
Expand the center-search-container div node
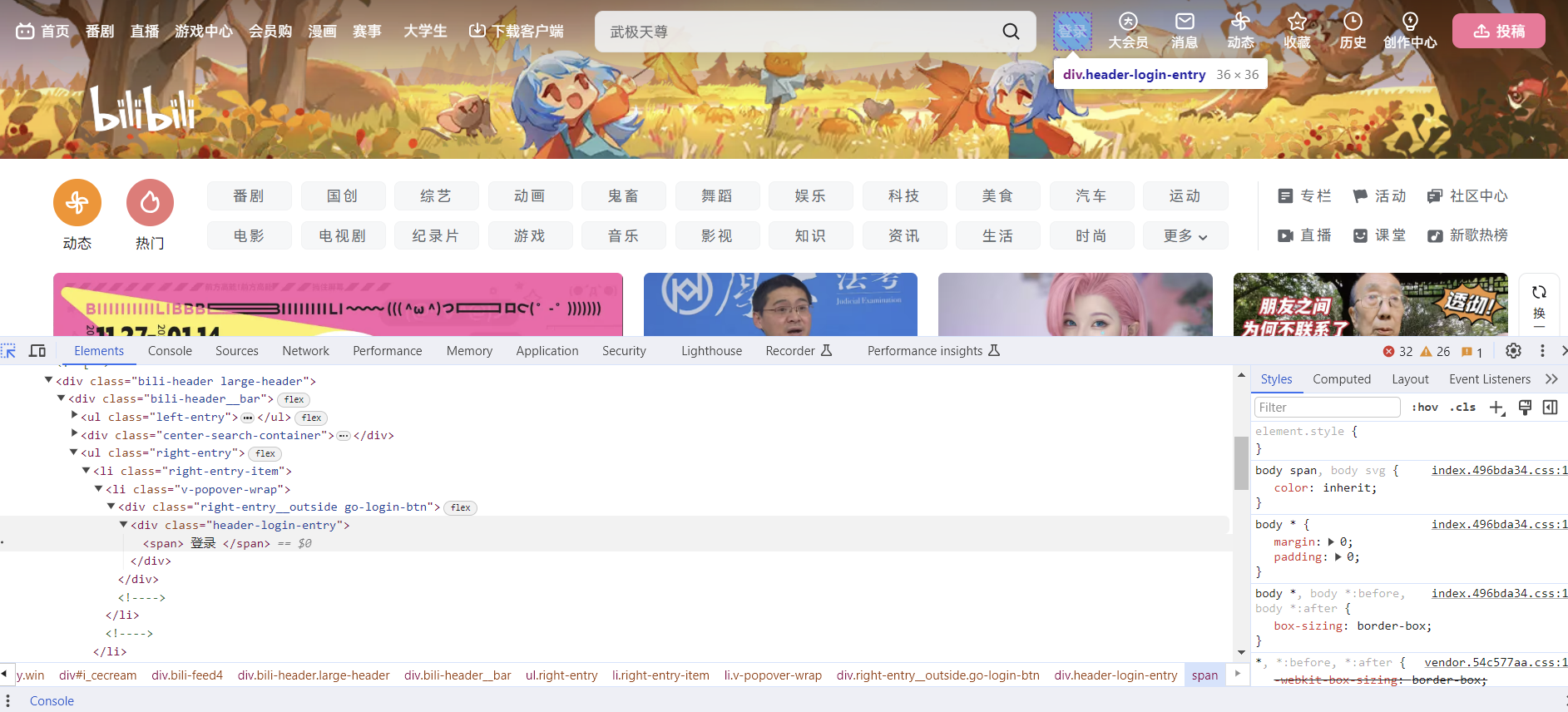pos(74,433)
